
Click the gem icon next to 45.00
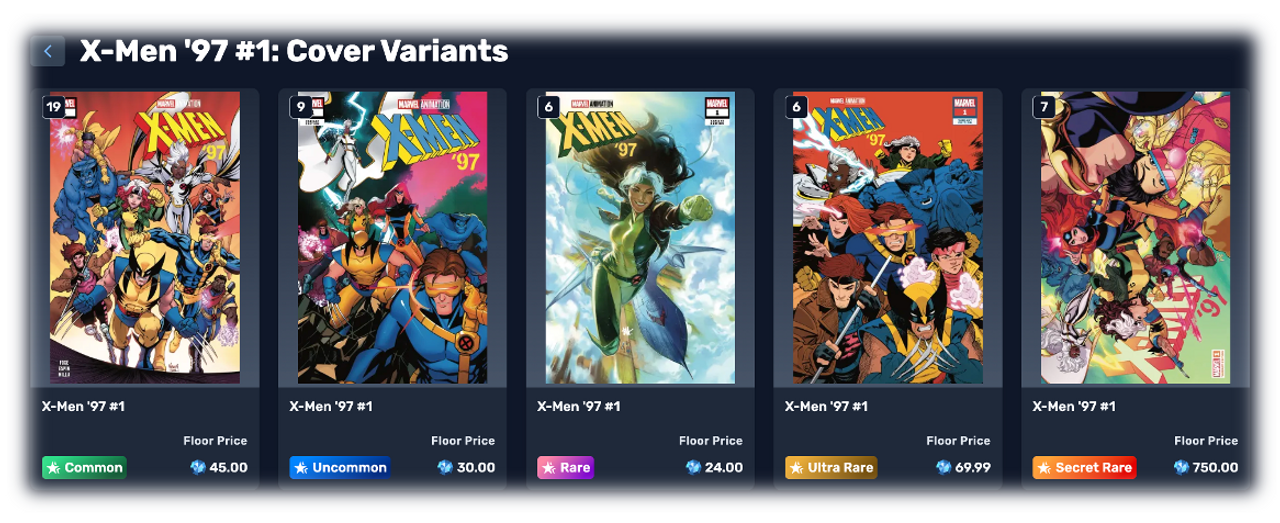pyautogui.click(x=197, y=467)
